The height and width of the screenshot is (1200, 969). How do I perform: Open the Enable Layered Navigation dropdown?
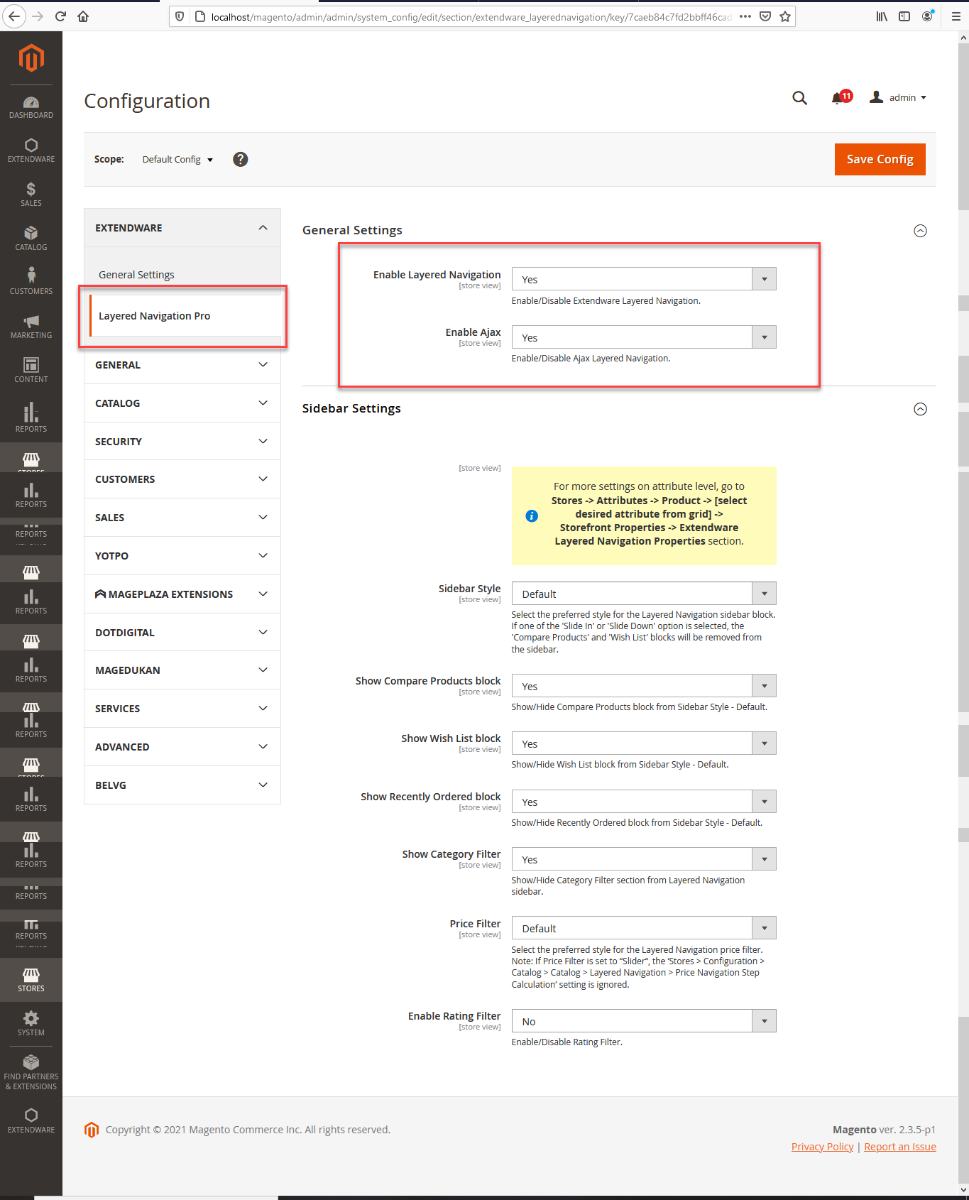[x=644, y=280]
